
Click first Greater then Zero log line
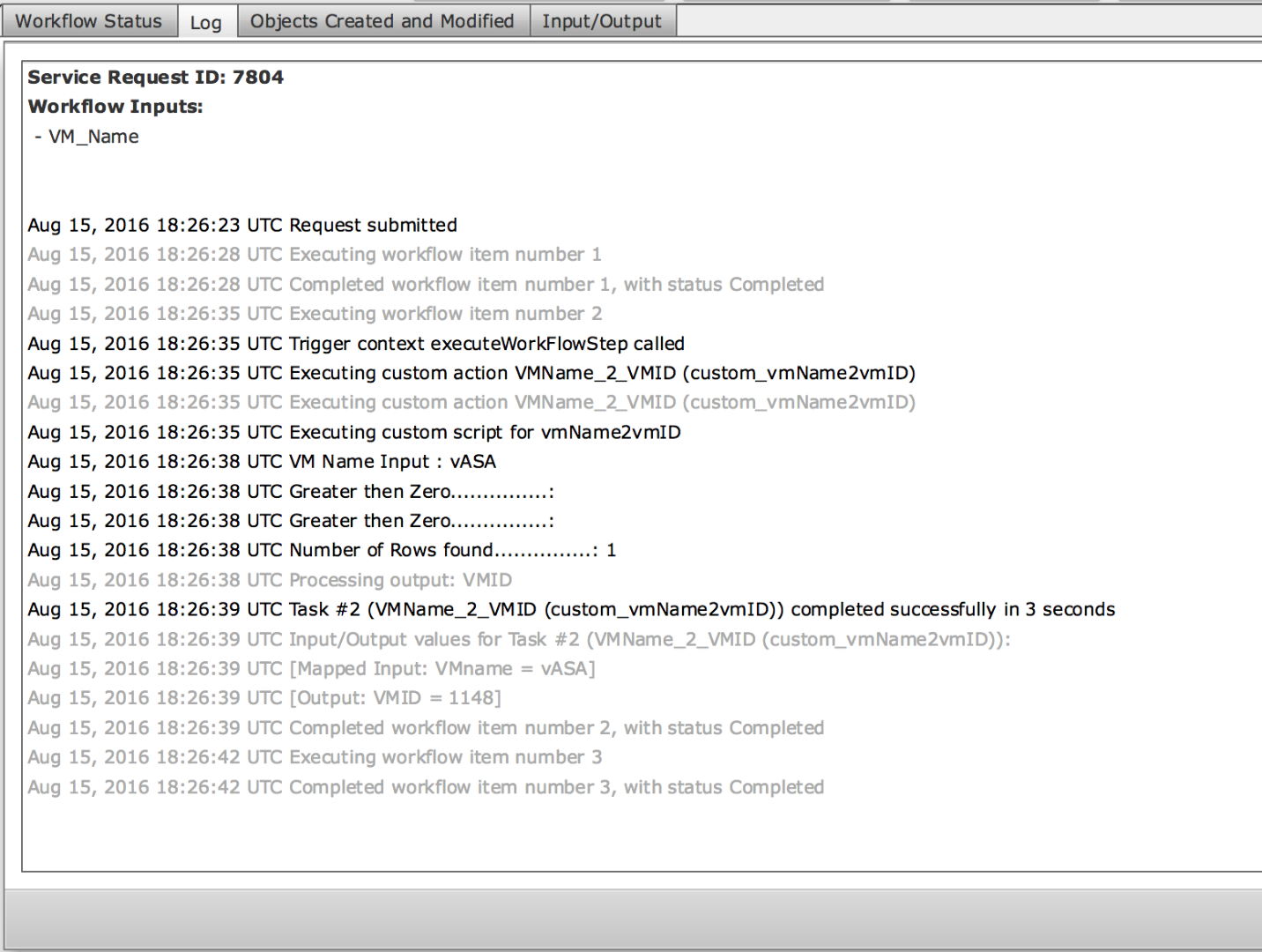291,491
